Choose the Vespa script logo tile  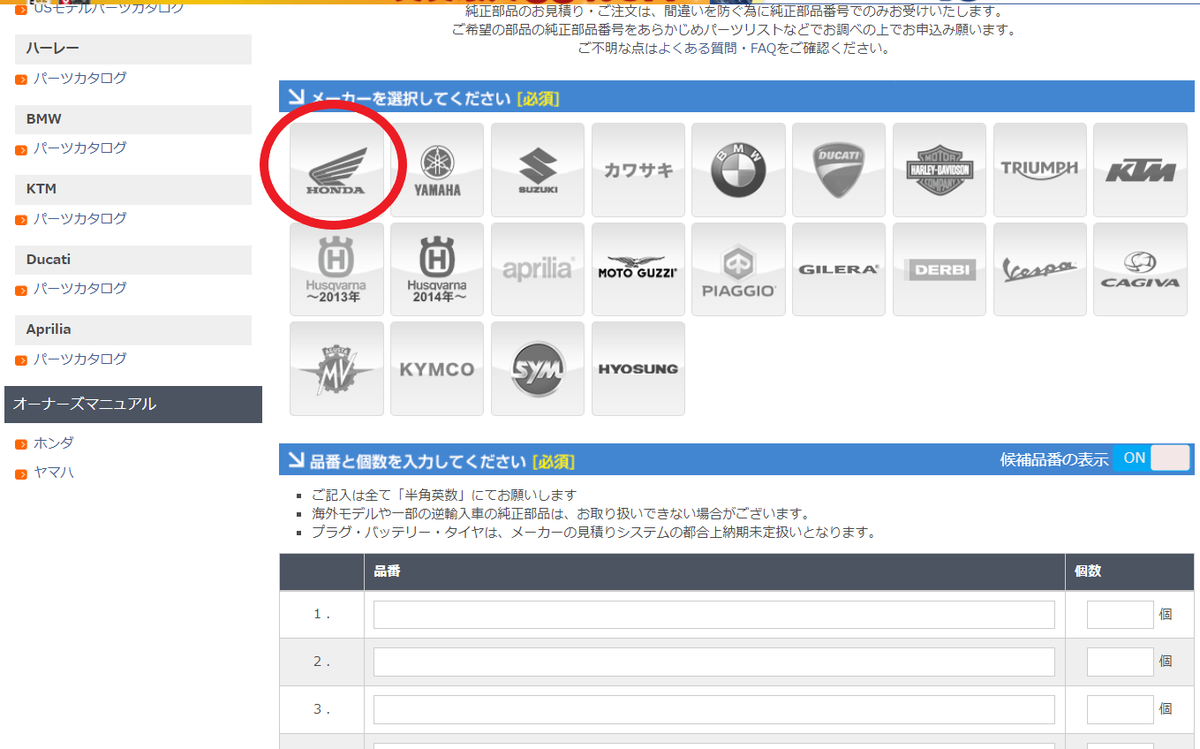[1040, 269]
